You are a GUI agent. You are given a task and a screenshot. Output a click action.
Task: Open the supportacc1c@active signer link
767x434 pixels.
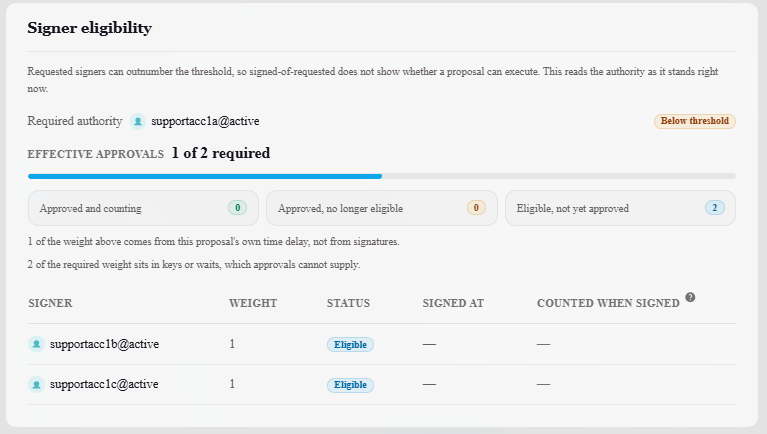(104, 384)
